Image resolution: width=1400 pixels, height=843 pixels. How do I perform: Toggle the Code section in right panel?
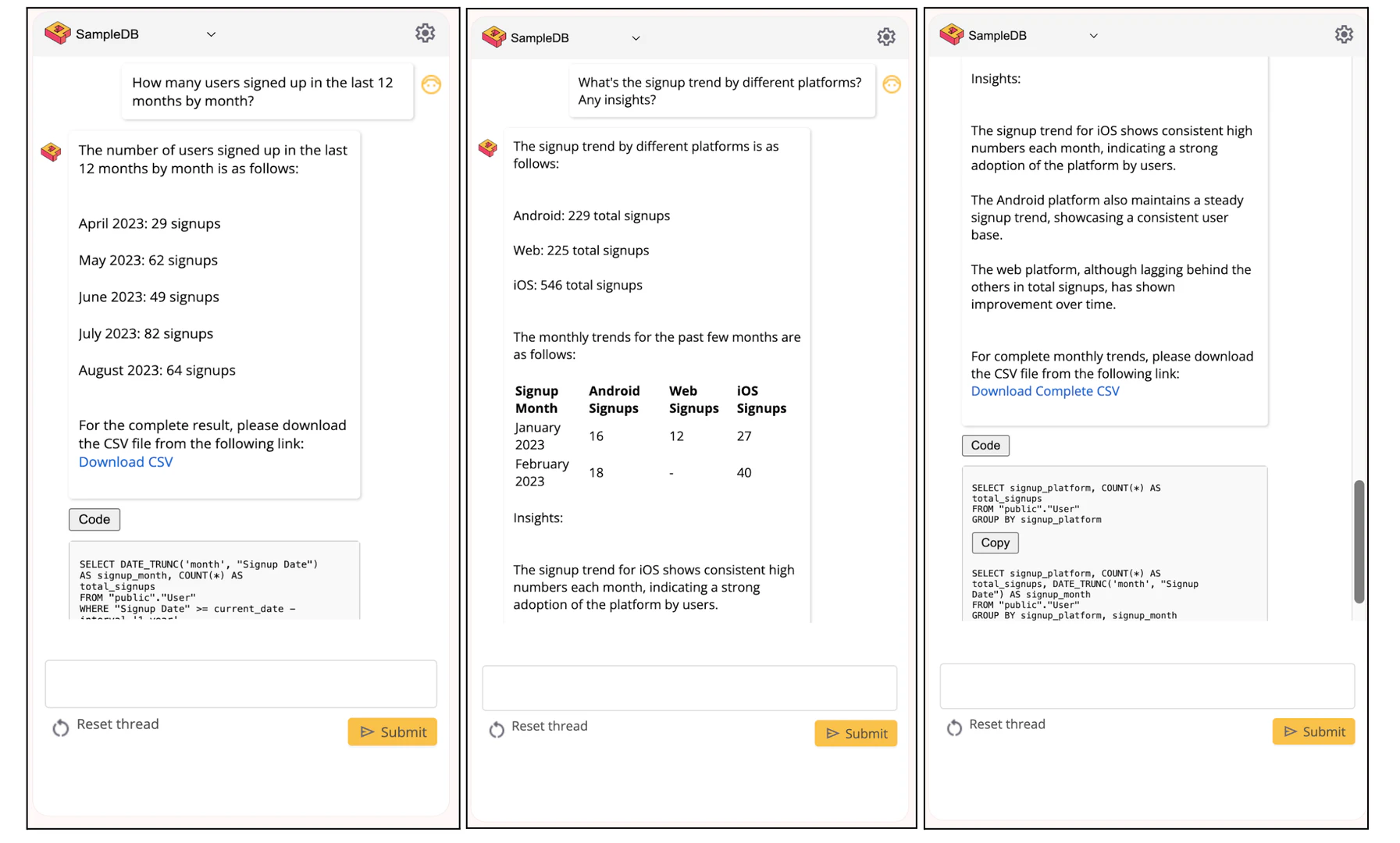pos(985,445)
